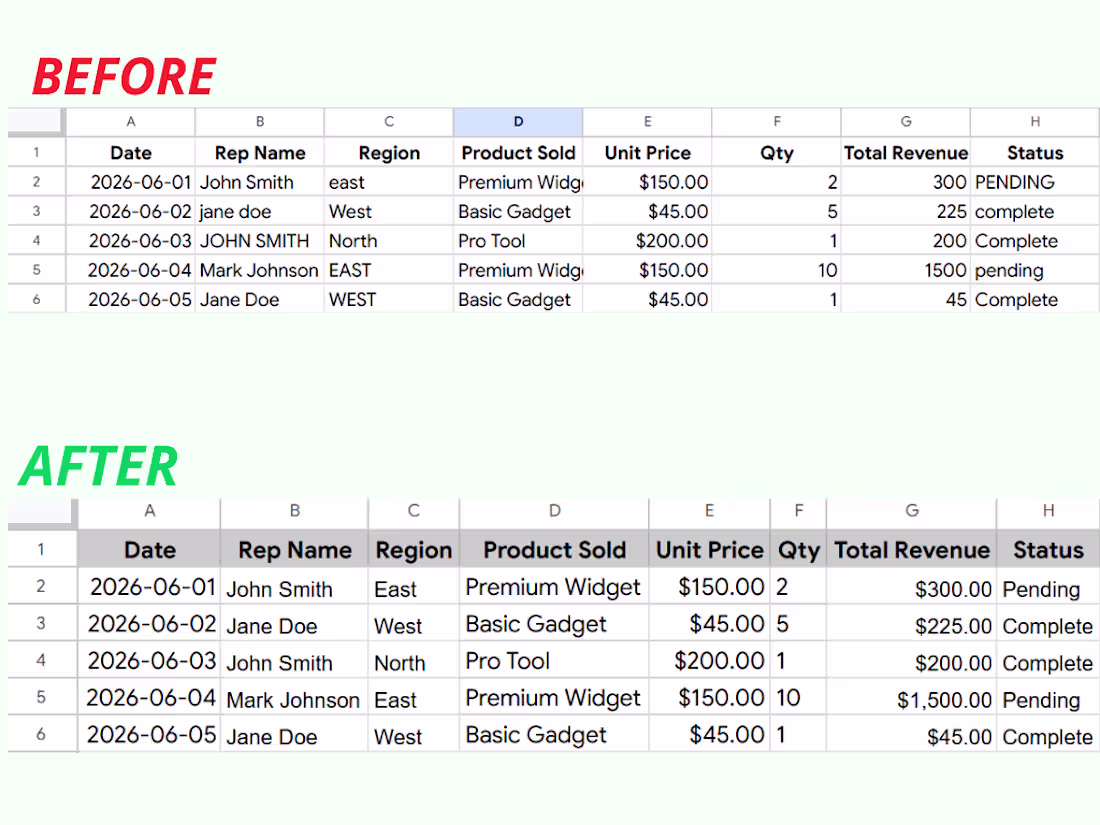The image size is (1100, 825).
Task: Select the '1500' total revenue cell
Action: coord(906,271)
